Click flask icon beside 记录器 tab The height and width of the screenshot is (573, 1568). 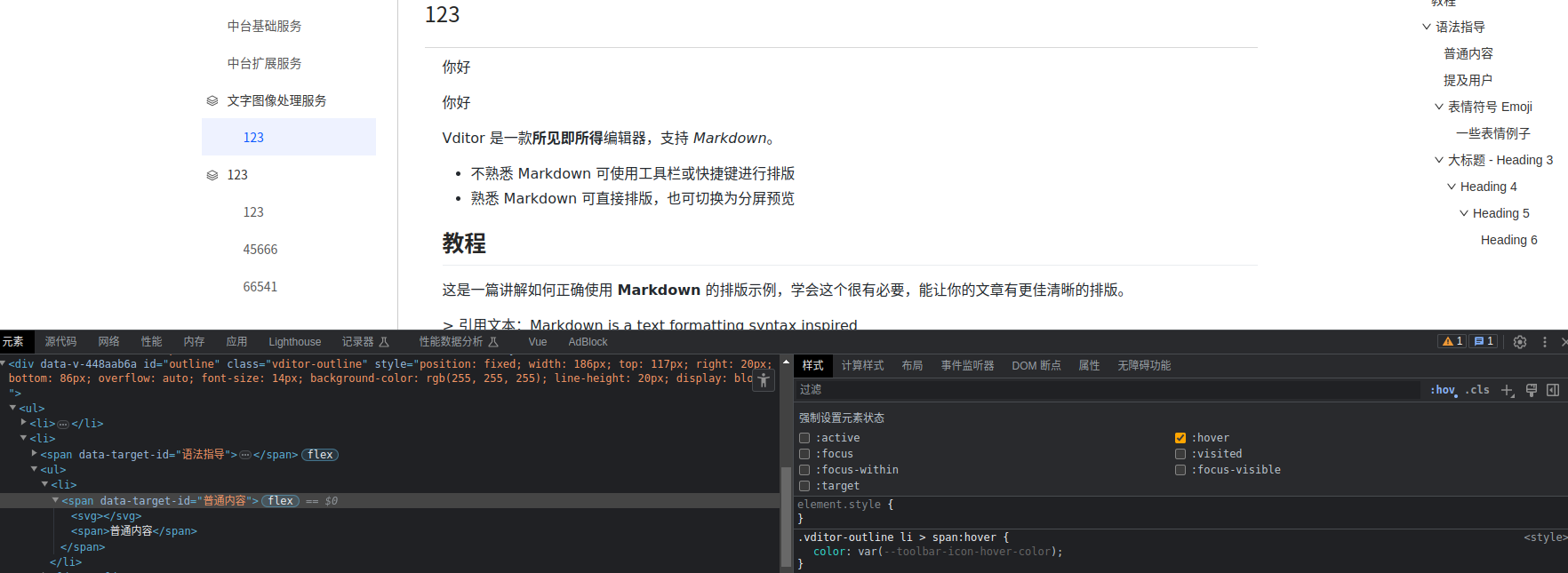click(384, 342)
